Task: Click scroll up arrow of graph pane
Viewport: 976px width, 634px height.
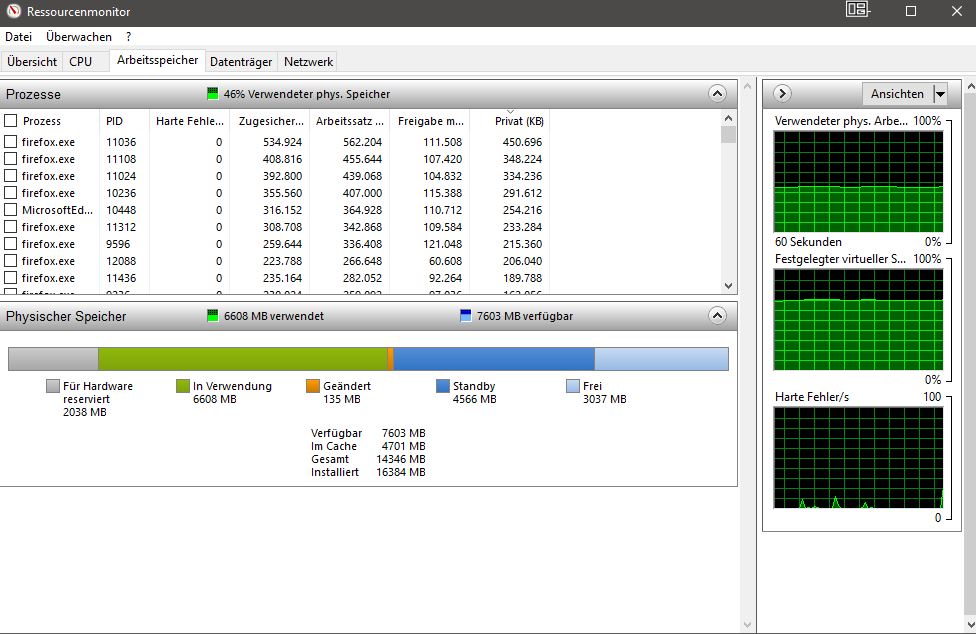Action: tap(970, 85)
